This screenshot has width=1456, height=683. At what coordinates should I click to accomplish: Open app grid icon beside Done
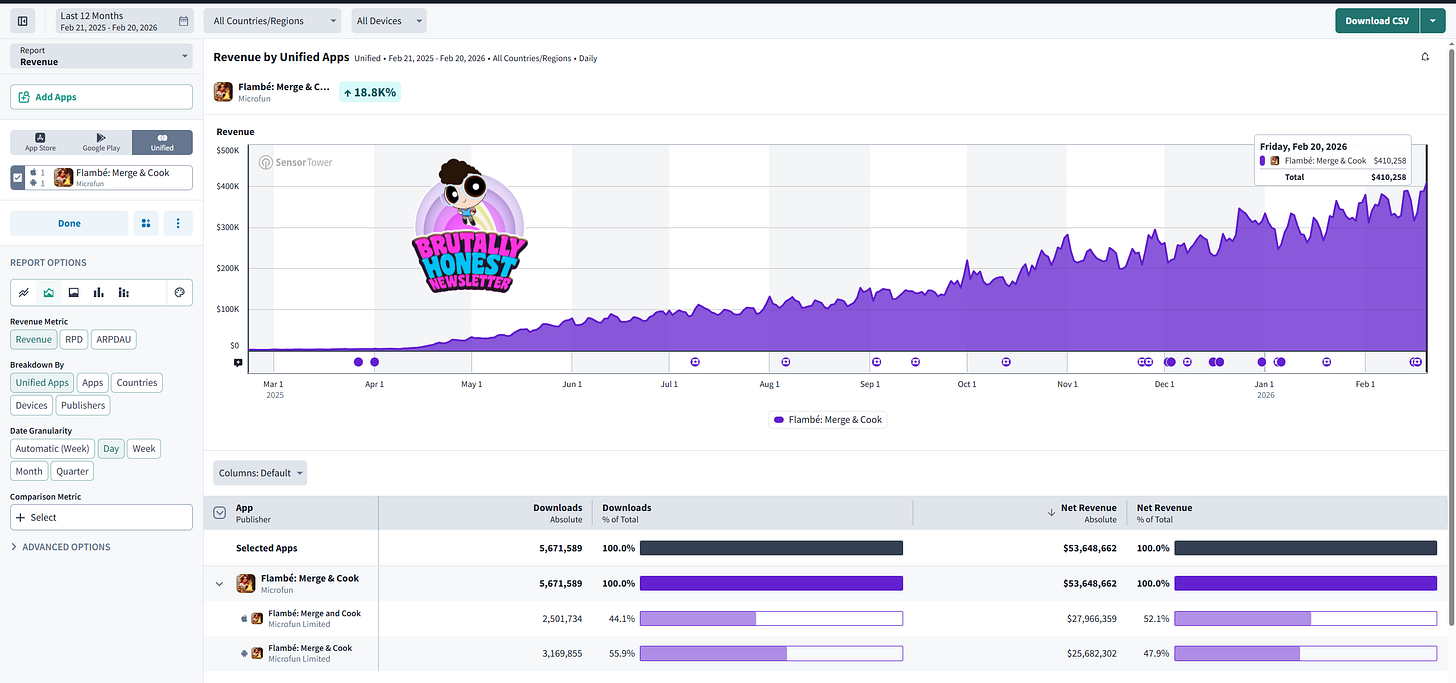tap(146, 223)
